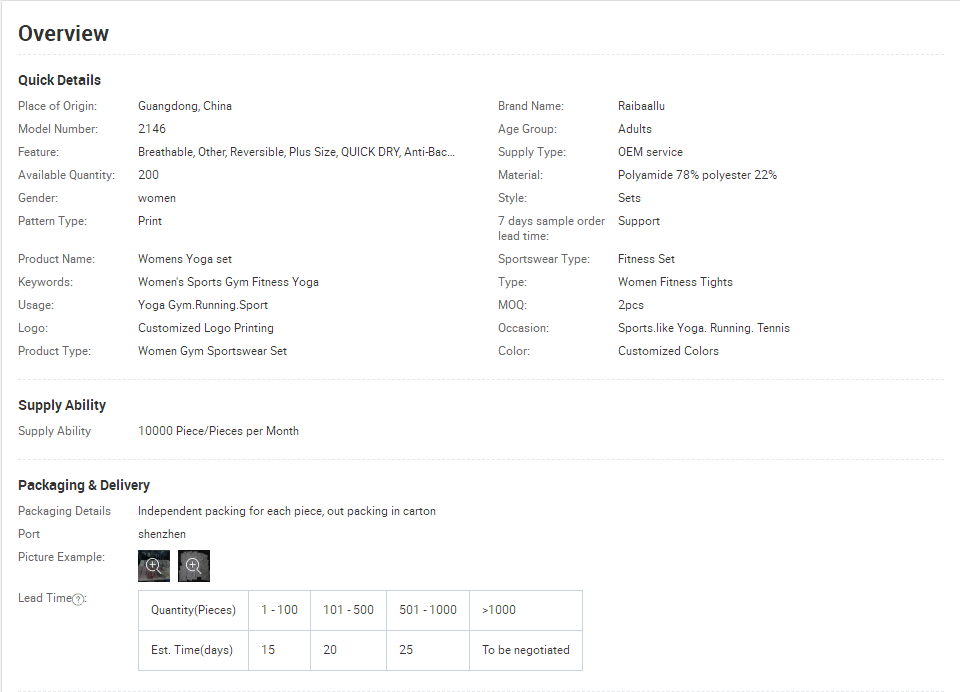Click the Material value 'Polyamide 78% polyester 22%'
960x692 pixels.
click(697, 175)
